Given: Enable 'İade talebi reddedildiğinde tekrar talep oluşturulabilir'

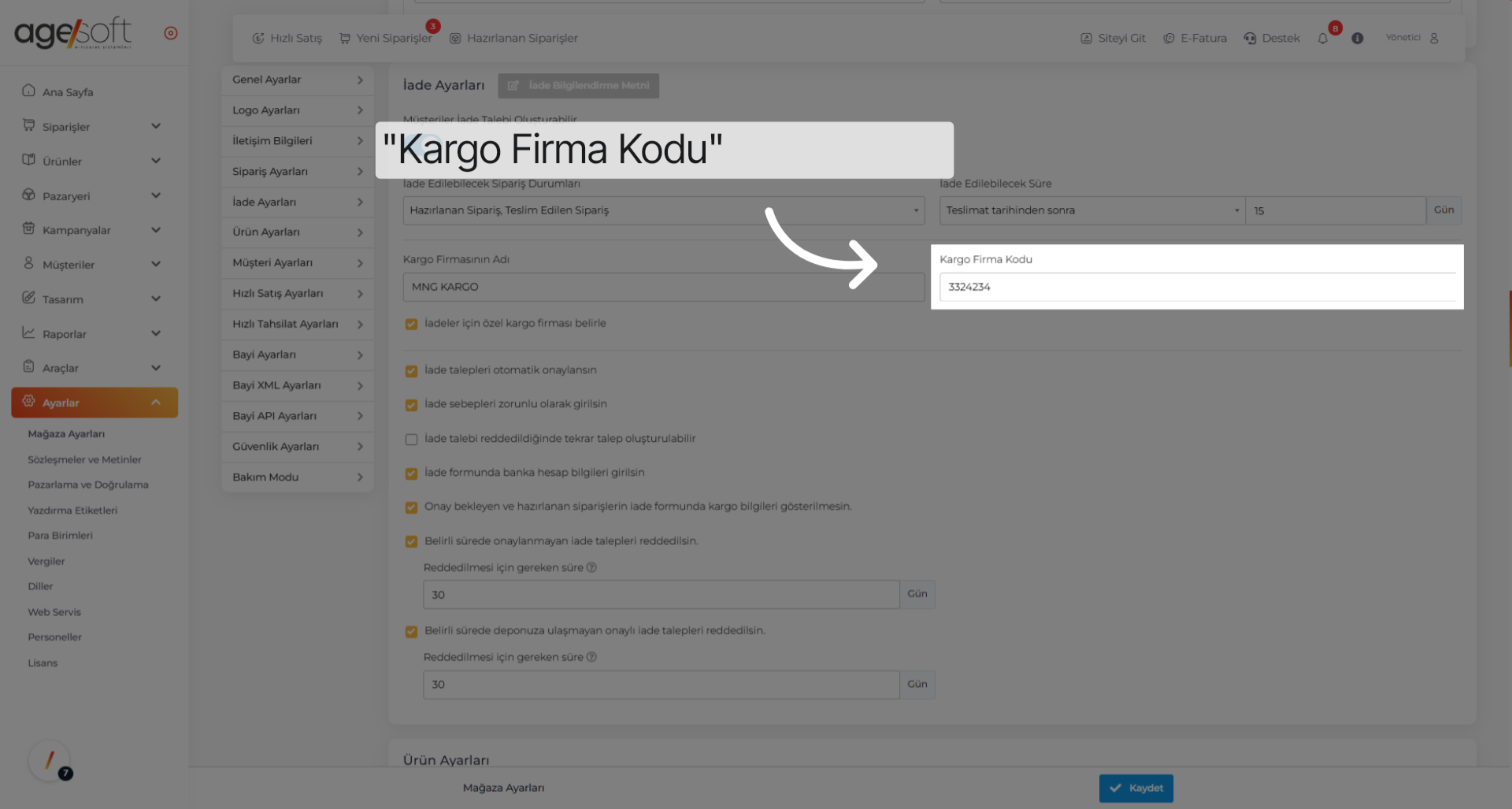Looking at the screenshot, I should tap(411, 440).
